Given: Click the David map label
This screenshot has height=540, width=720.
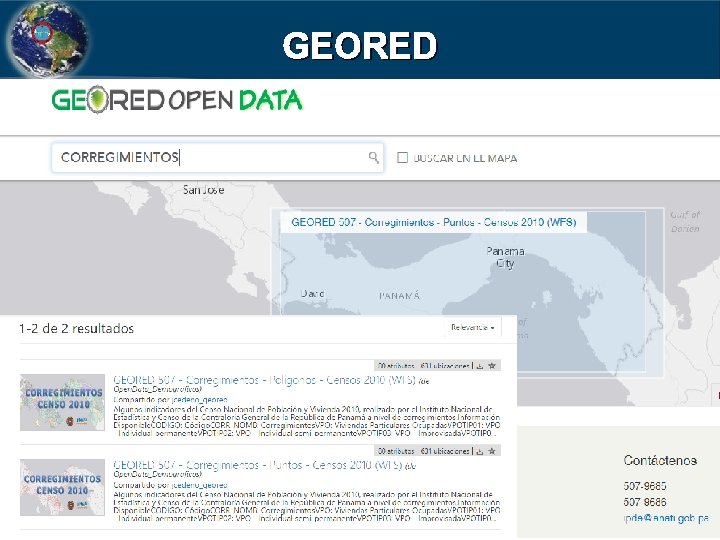Looking at the screenshot, I should (x=312, y=293).
